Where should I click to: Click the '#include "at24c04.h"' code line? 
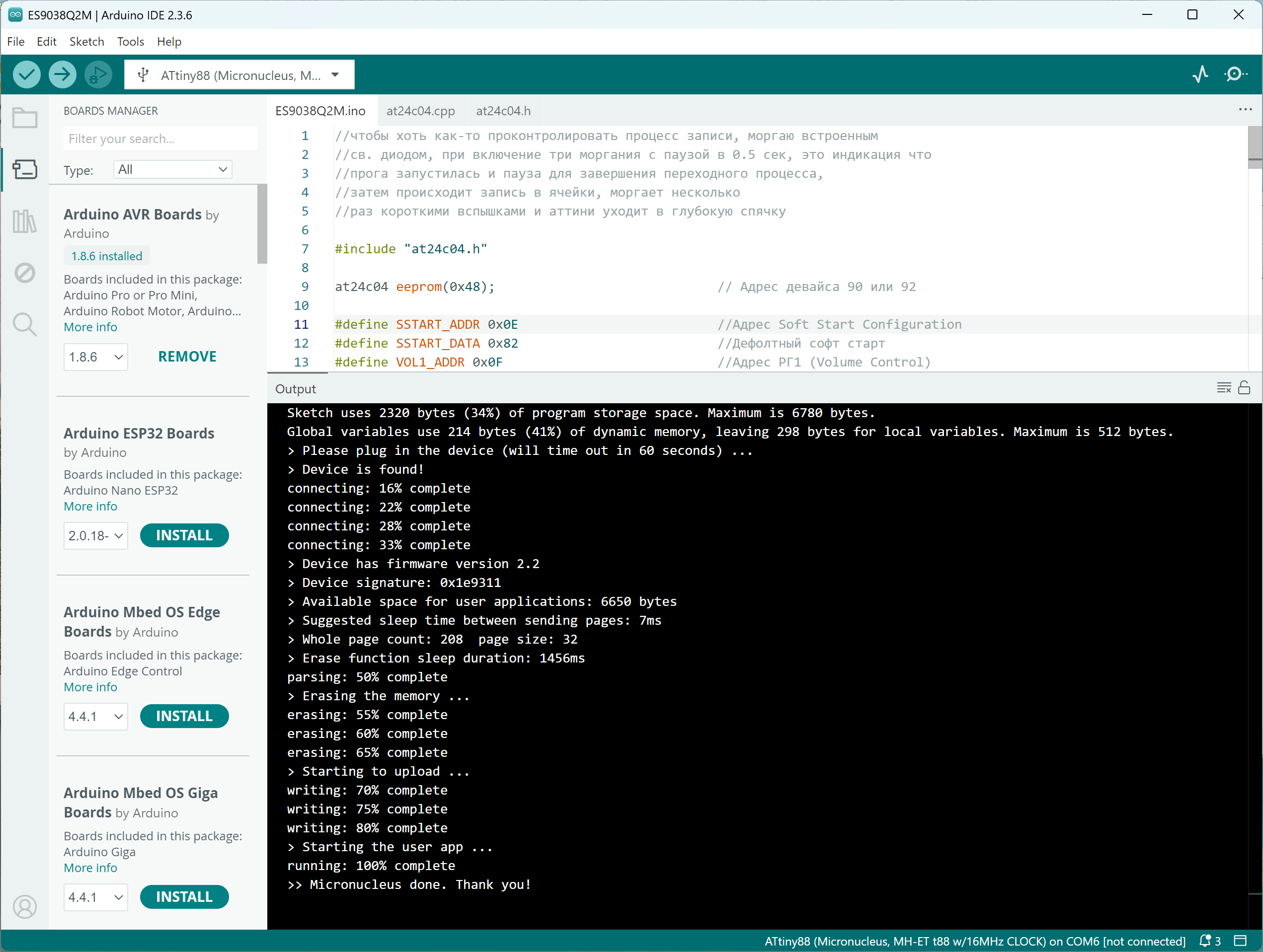point(410,249)
